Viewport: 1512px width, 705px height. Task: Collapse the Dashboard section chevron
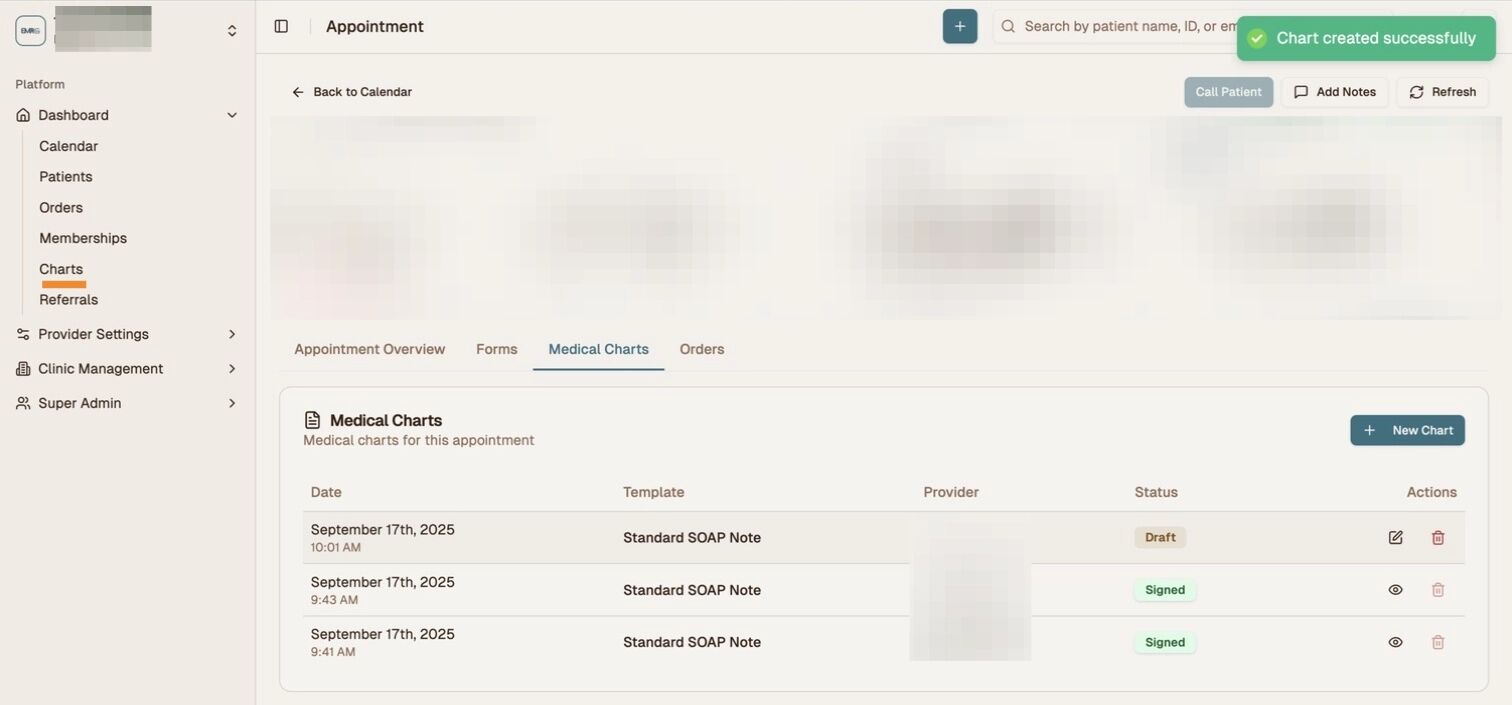click(x=232, y=115)
